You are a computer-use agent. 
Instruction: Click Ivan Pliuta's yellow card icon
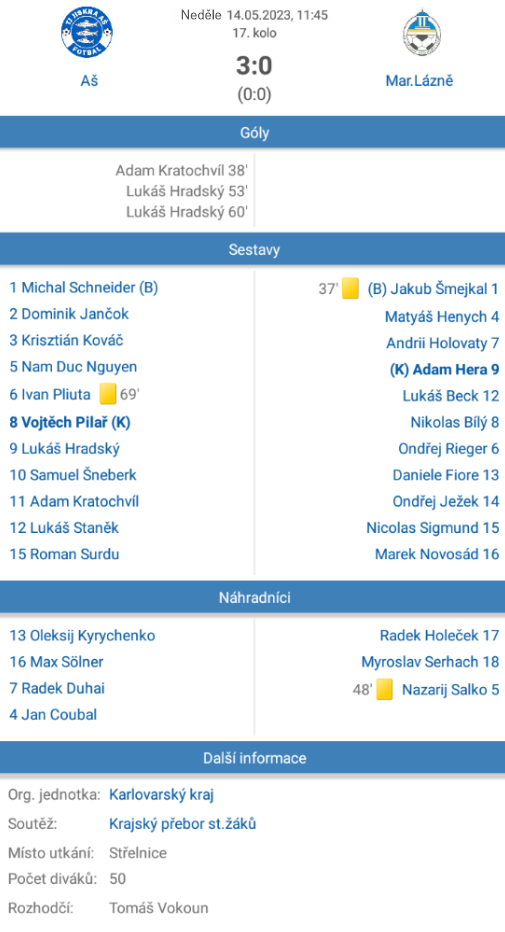click(108, 394)
